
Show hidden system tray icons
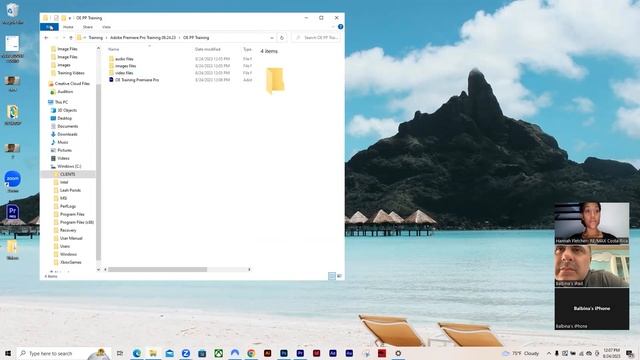pyautogui.click(x=549, y=353)
